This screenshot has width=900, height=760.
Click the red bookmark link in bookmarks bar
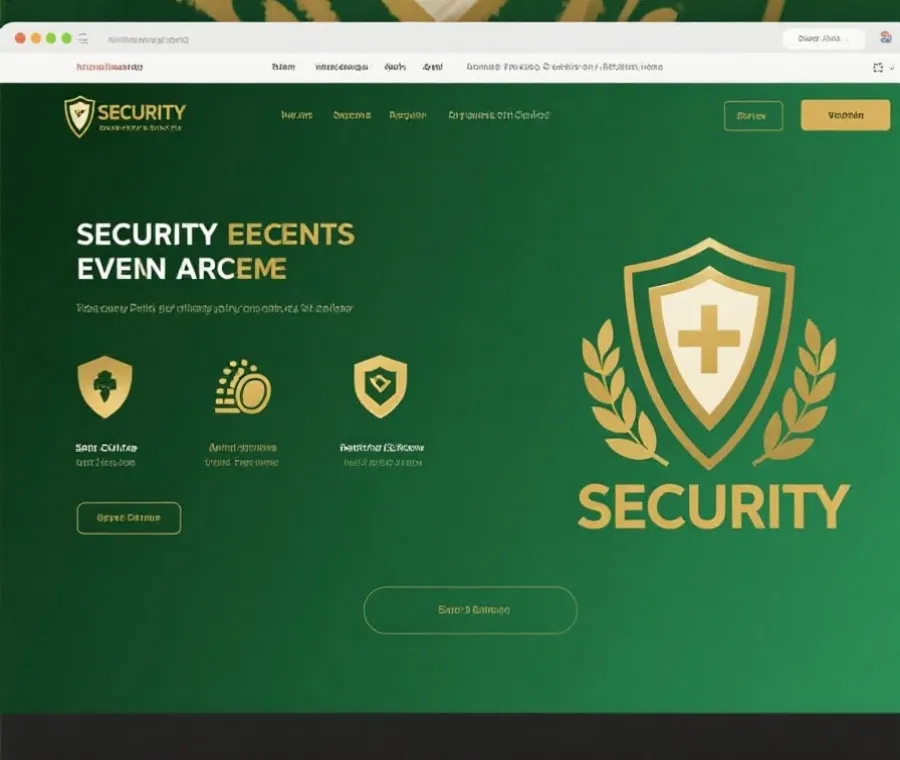[x=110, y=67]
